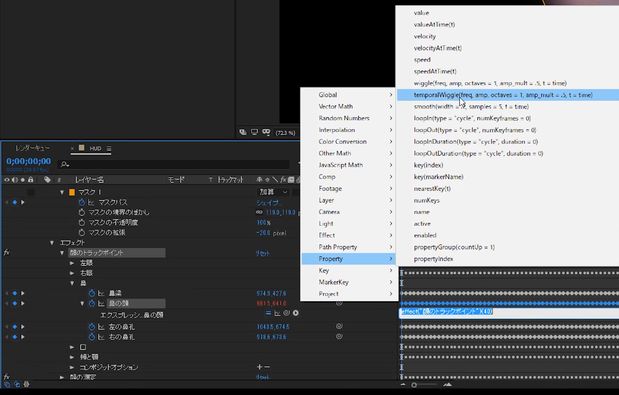
Task: Toggle stopwatch for マスクの拡張
Action: 82,233
